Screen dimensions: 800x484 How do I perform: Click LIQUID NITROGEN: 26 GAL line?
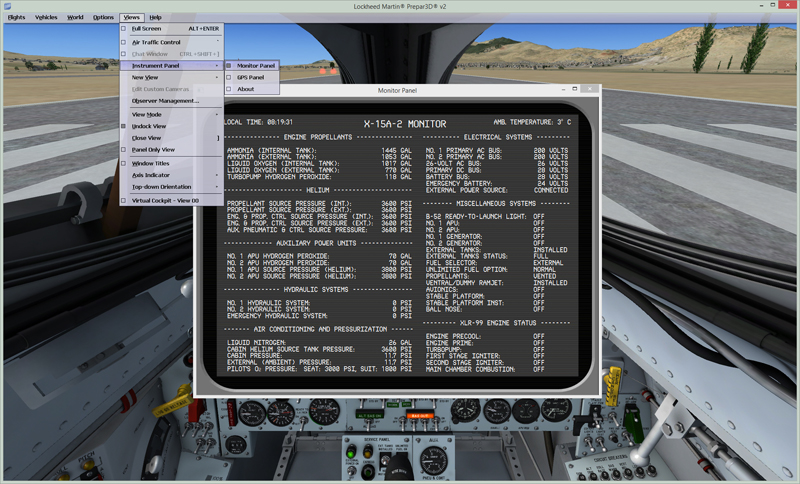coord(319,343)
